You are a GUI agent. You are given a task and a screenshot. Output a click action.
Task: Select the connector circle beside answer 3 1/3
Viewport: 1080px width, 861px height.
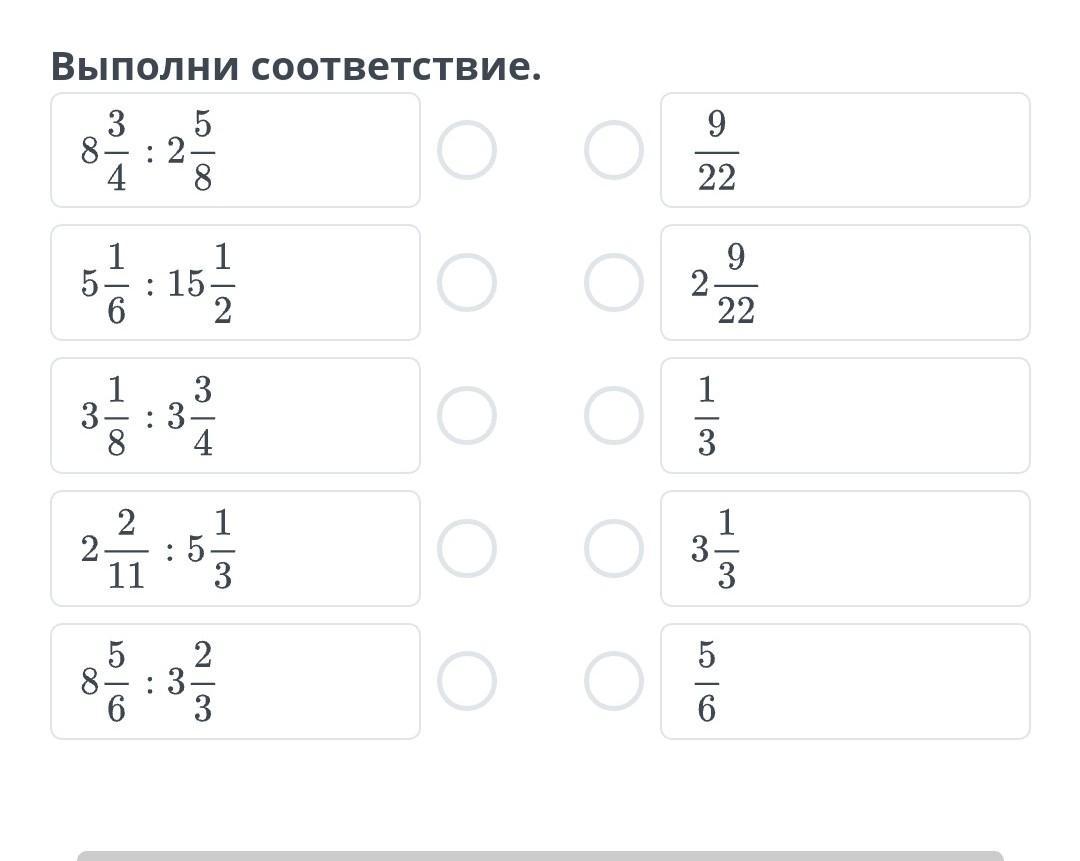click(614, 548)
